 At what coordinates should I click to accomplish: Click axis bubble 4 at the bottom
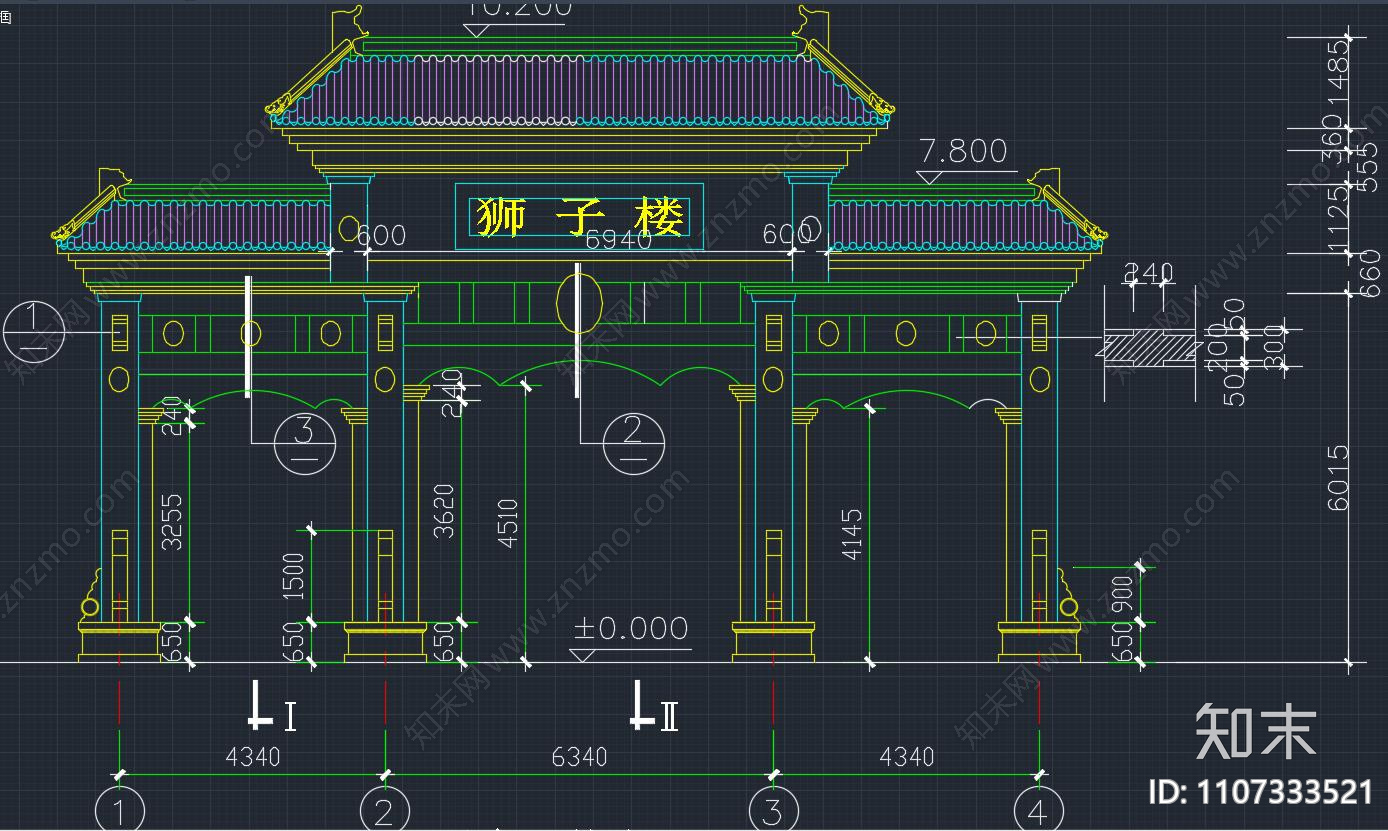(x=1039, y=810)
